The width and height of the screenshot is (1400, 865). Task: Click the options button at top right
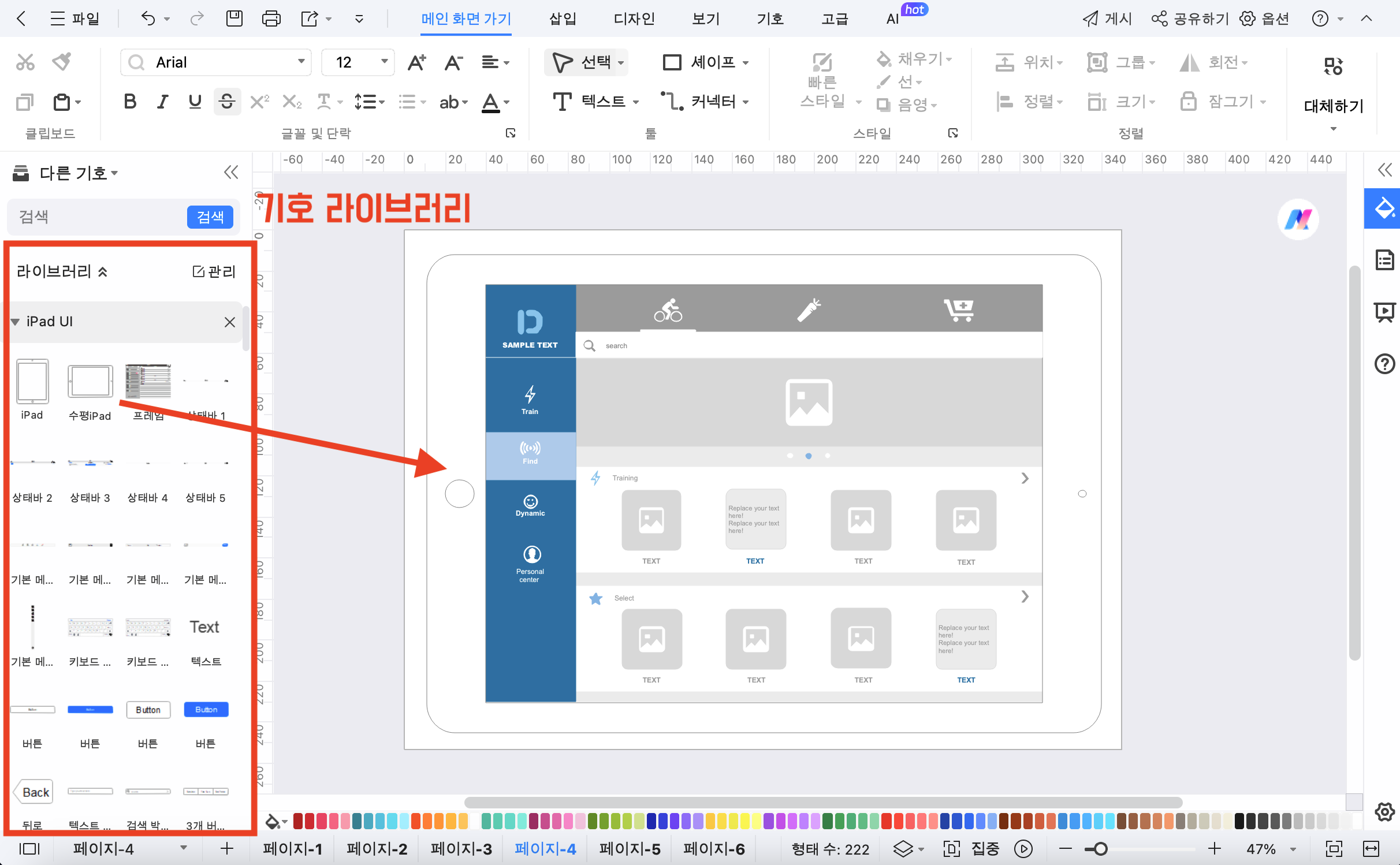(1264, 19)
